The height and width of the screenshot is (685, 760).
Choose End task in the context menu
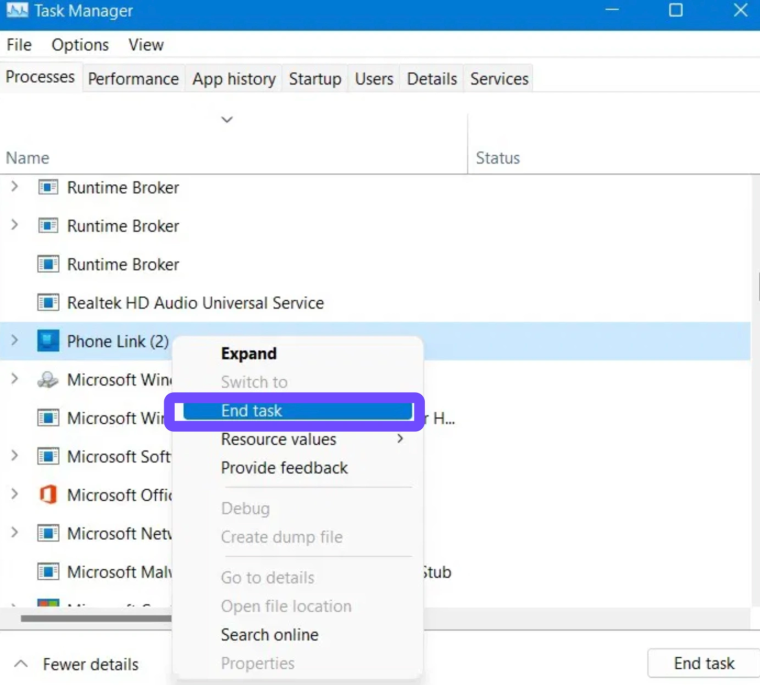(298, 411)
